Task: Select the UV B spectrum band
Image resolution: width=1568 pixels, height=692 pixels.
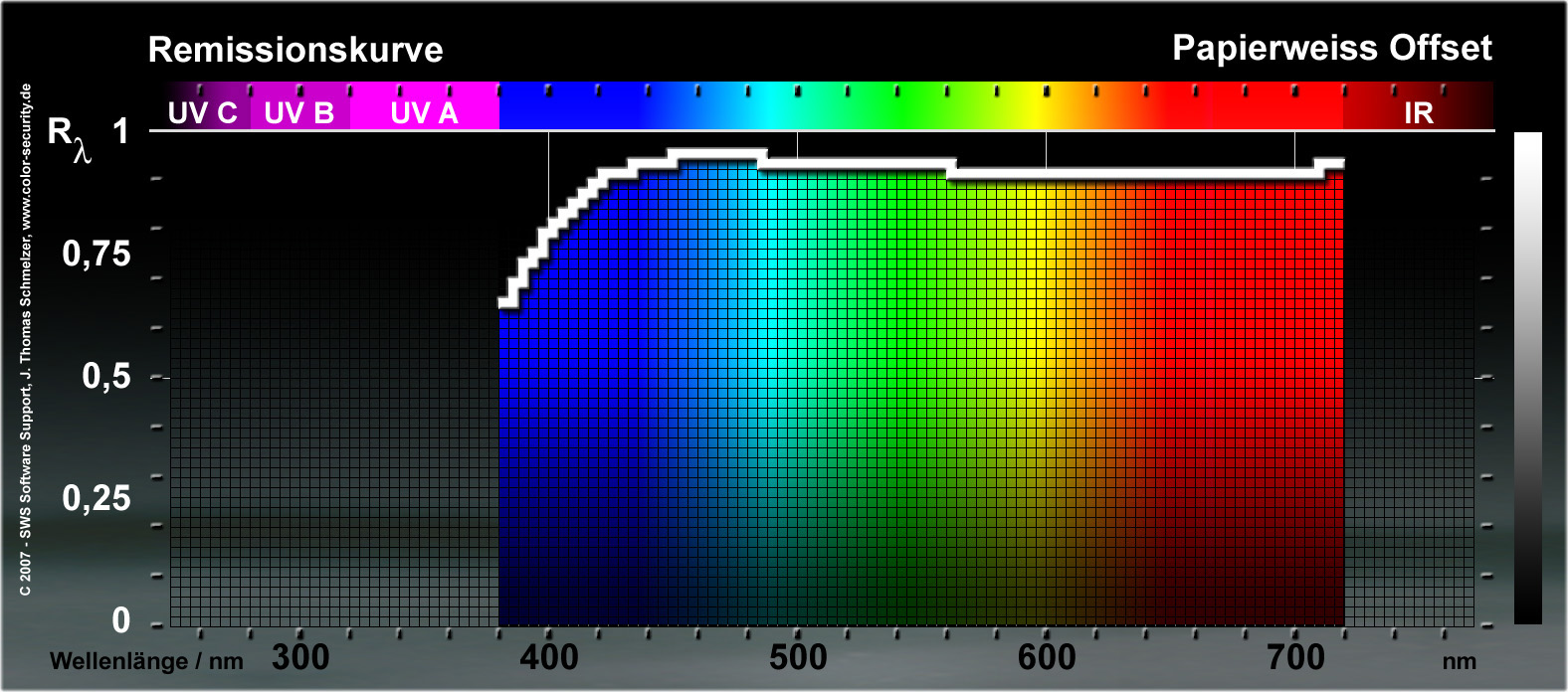Action: point(298,112)
